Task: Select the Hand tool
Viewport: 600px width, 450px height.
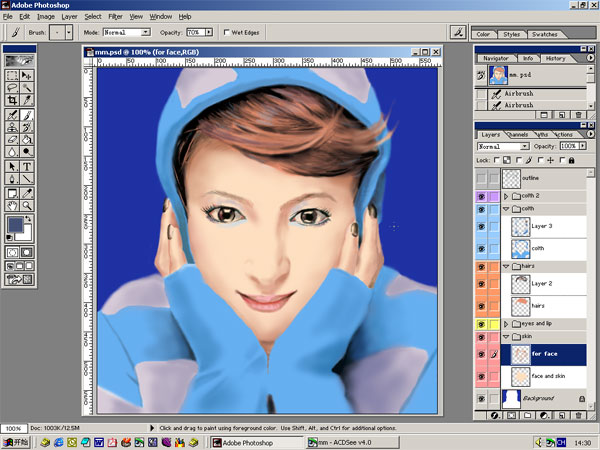Action: (x=12, y=205)
